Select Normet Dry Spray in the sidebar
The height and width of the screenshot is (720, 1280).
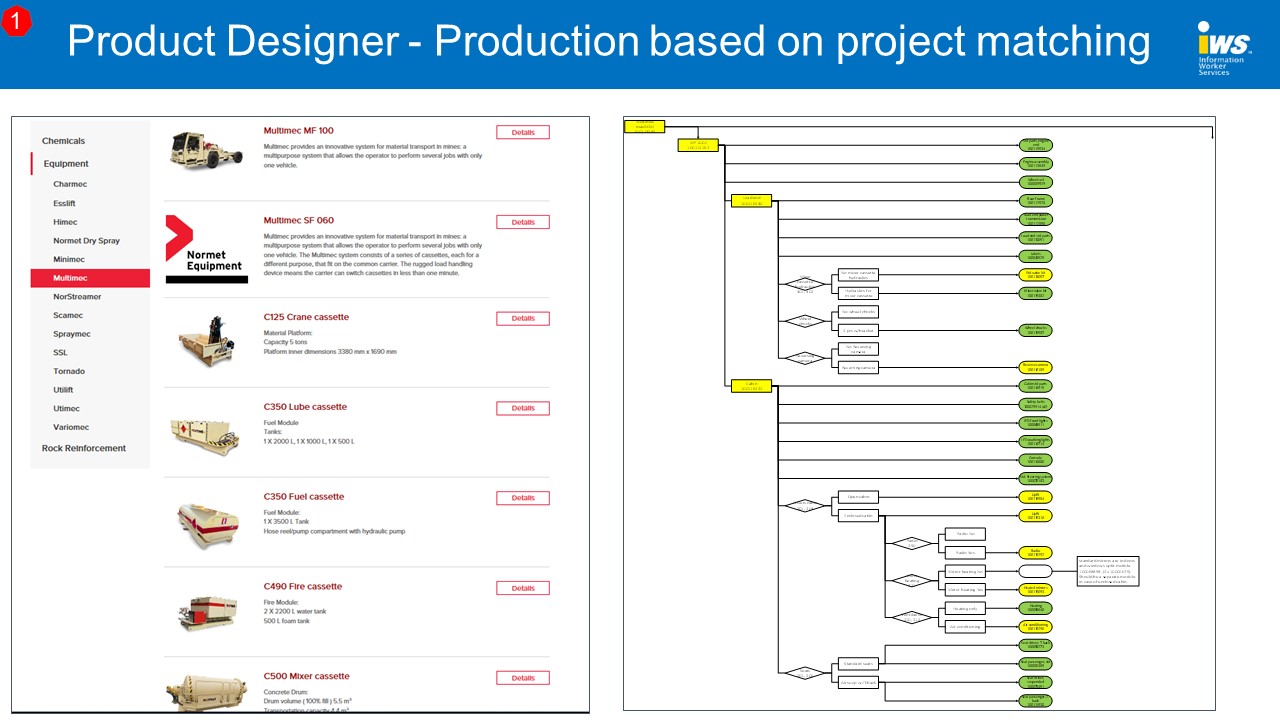[86, 241]
